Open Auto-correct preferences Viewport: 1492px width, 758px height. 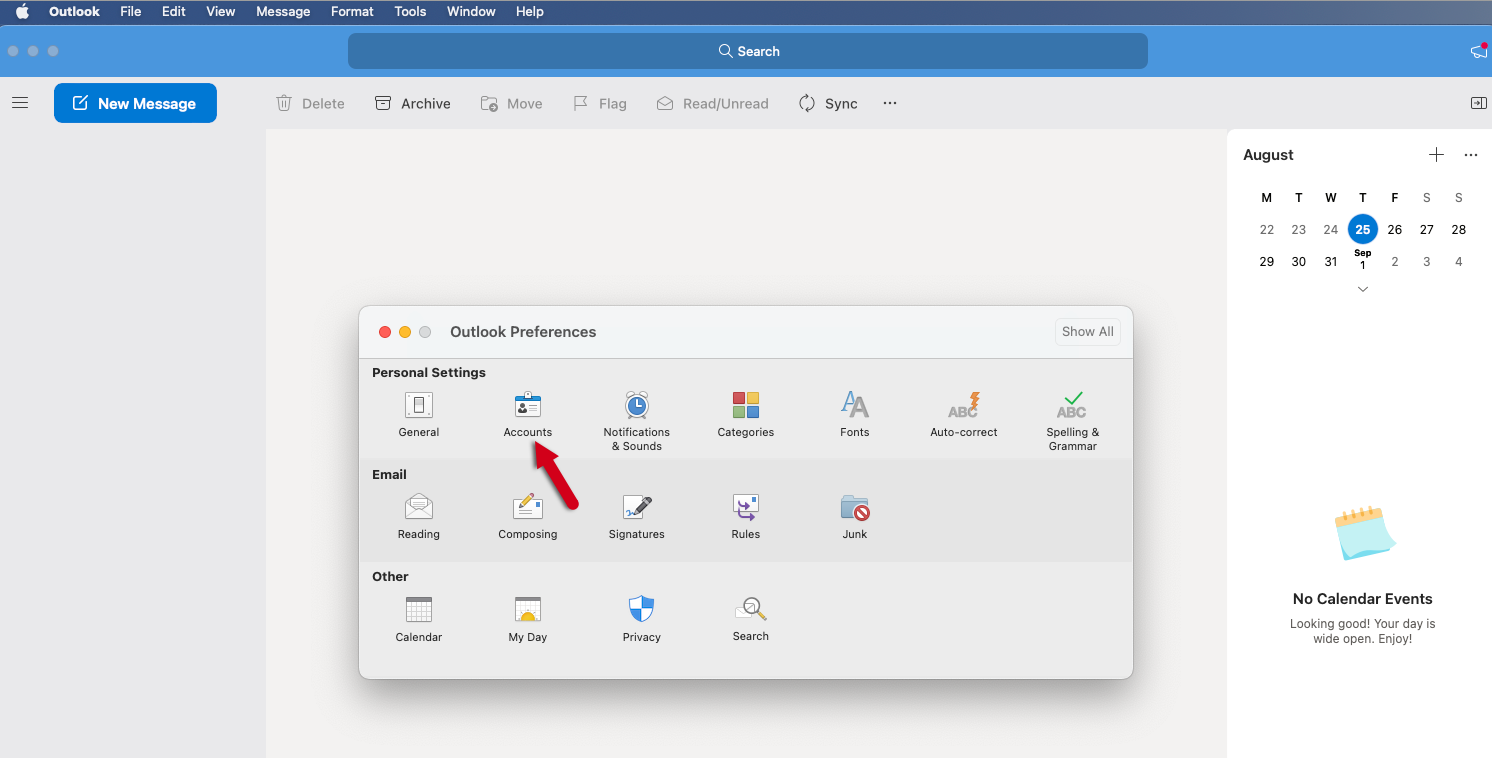coord(964,415)
